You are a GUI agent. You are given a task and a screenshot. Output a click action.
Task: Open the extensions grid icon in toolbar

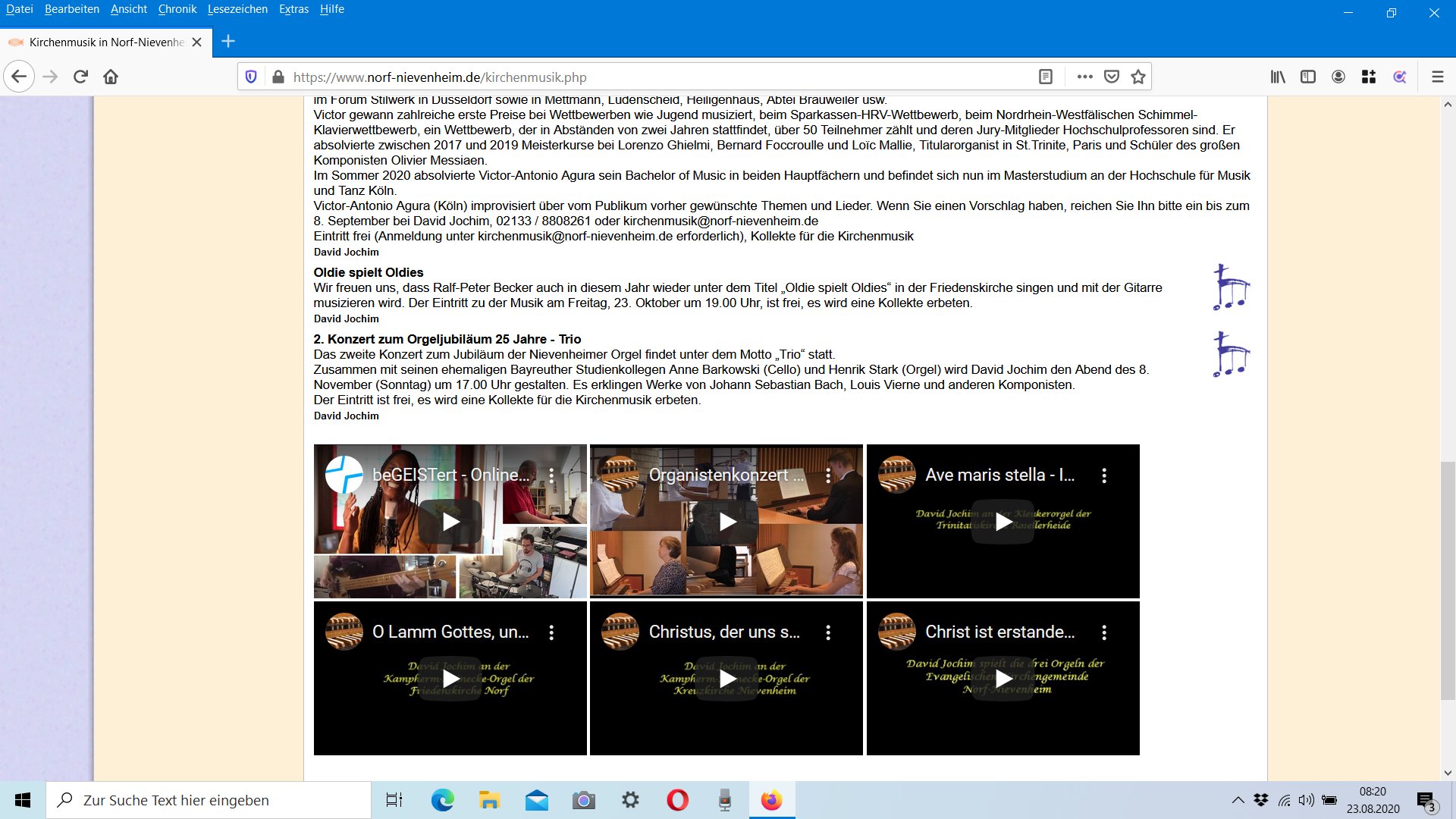(x=1369, y=77)
